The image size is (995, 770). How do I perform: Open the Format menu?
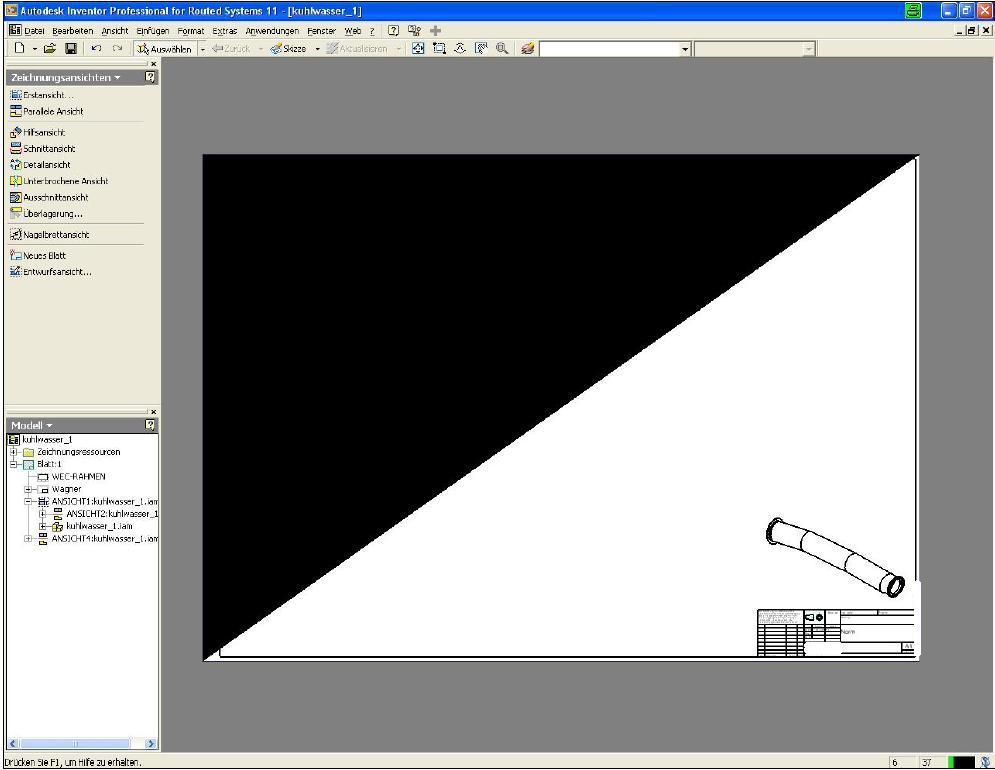[x=190, y=30]
